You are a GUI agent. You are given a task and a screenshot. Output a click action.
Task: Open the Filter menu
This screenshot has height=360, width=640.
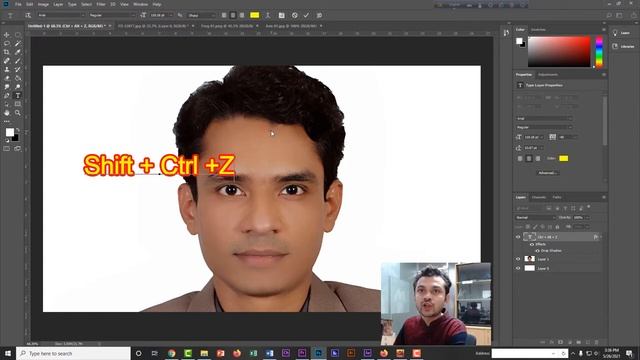click(101, 4)
